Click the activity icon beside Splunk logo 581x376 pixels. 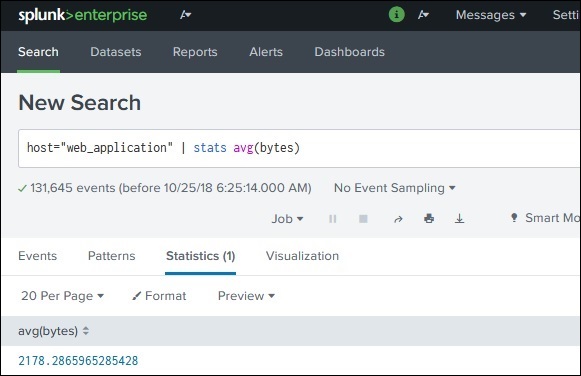coord(185,15)
